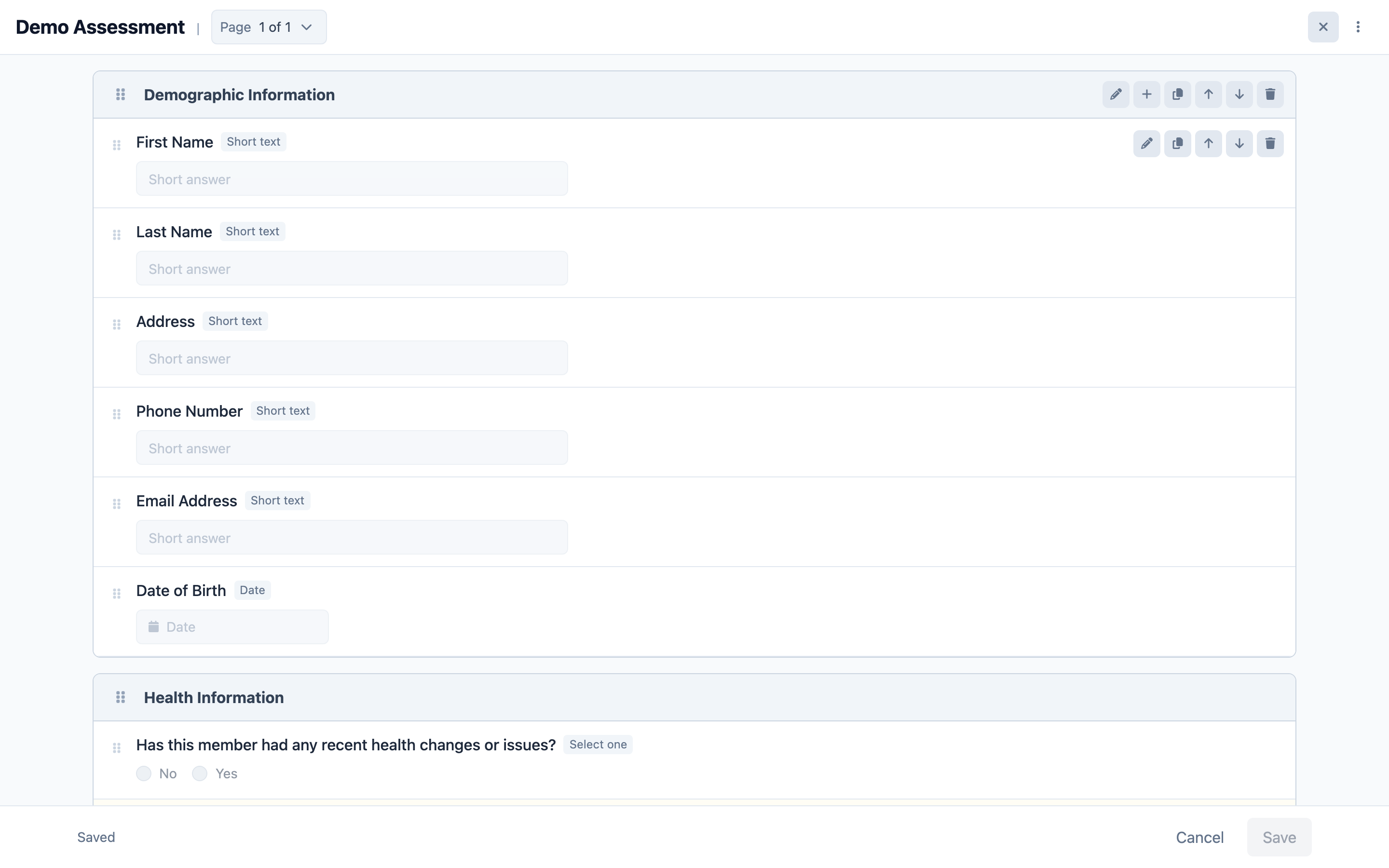Click the Address short answer field
The width and height of the screenshot is (1389, 868).
click(x=352, y=358)
